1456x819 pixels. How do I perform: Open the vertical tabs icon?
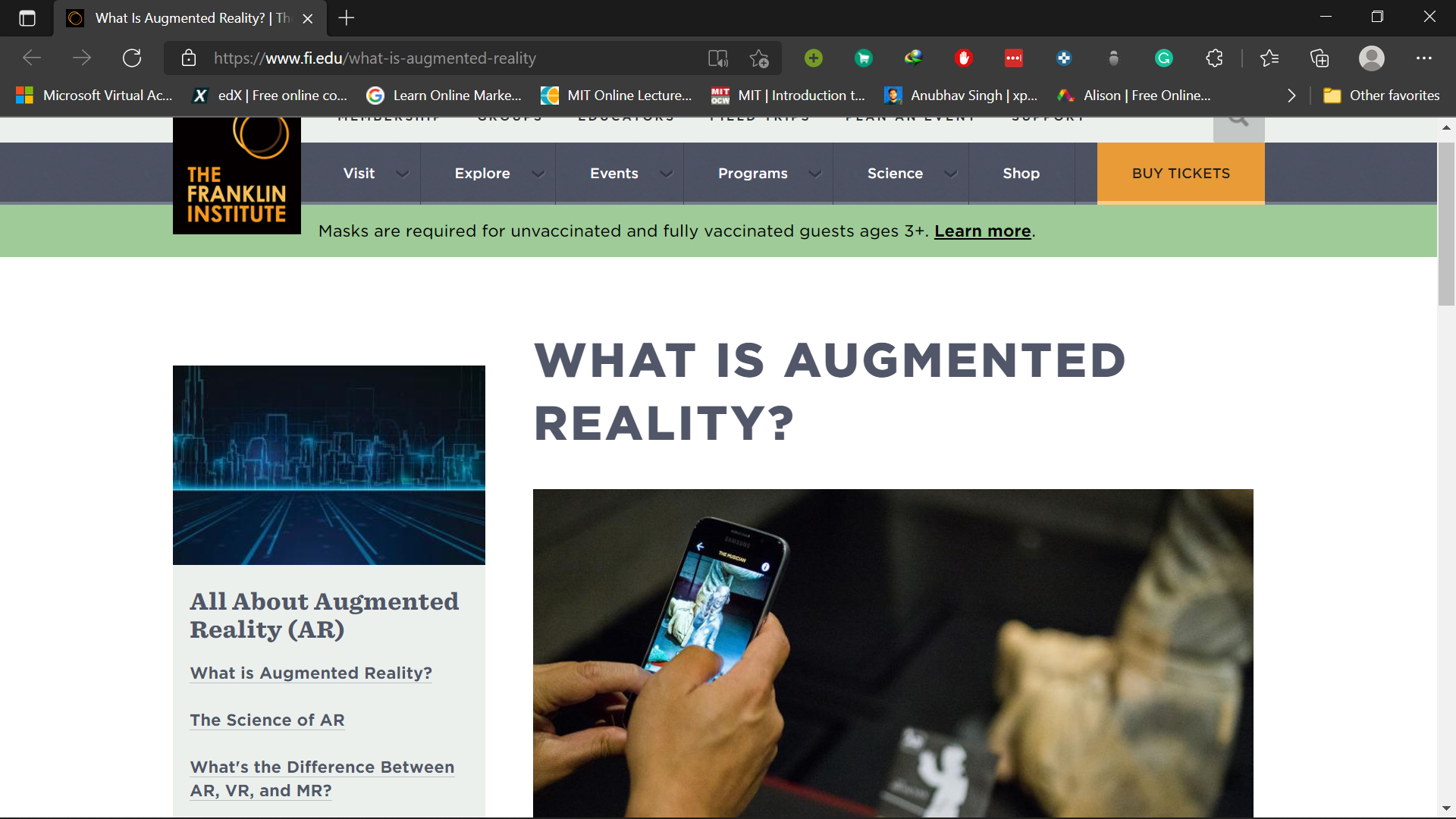point(27,18)
